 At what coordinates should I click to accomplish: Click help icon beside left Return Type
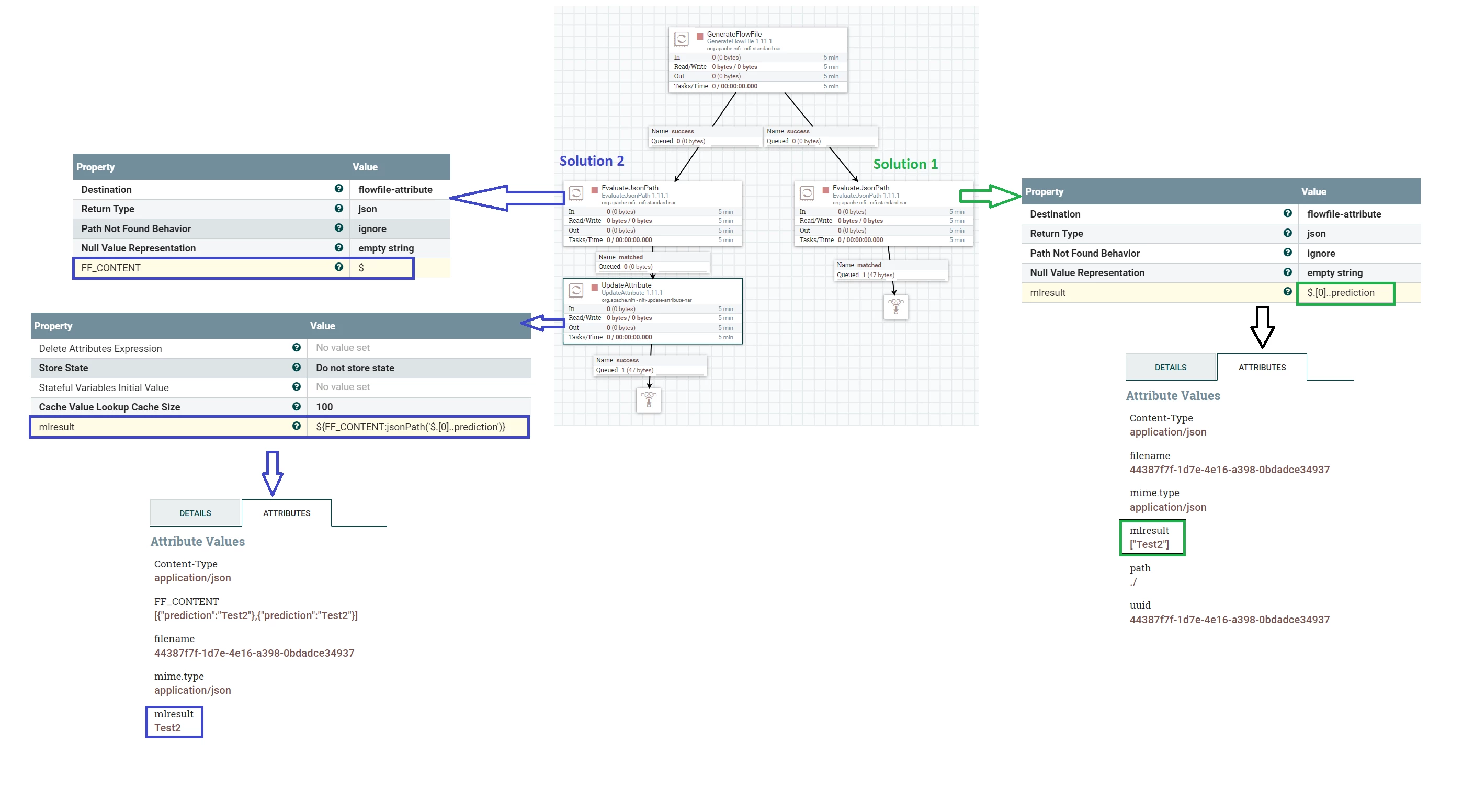pos(339,208)
